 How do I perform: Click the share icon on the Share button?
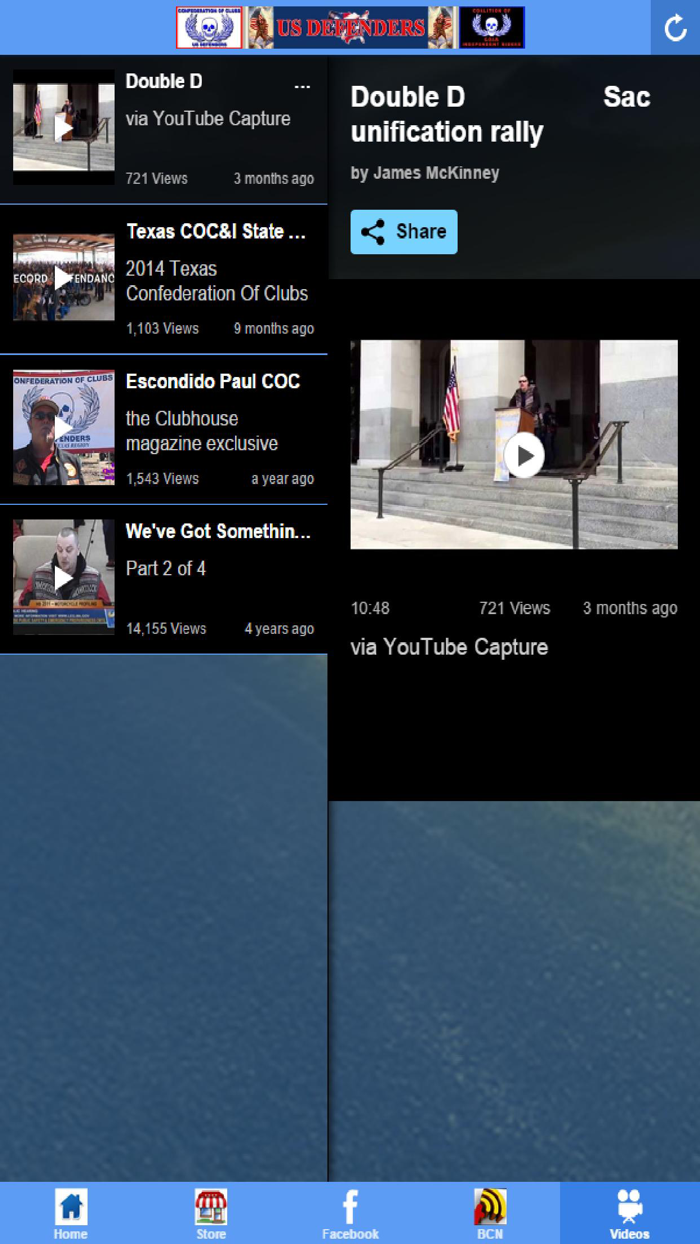click(373, 232)
